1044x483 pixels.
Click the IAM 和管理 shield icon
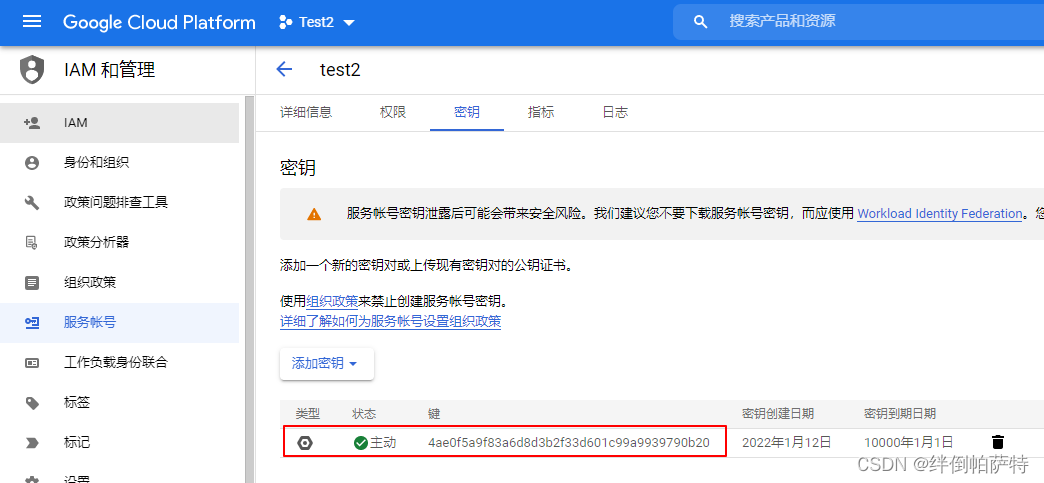(x=32, y=70)
